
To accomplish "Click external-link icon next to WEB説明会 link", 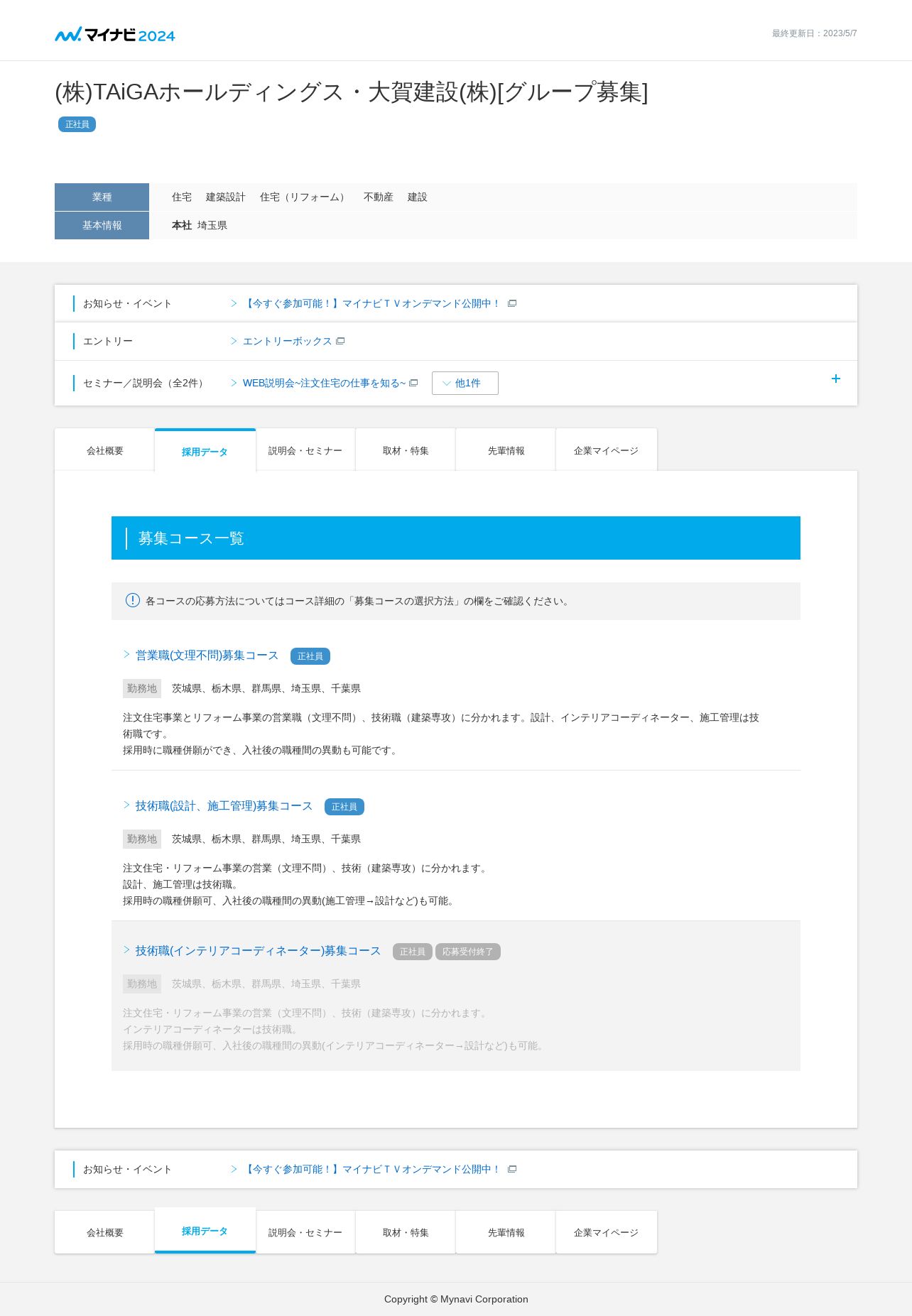I will pyautogui.click(x=413, y=383).
